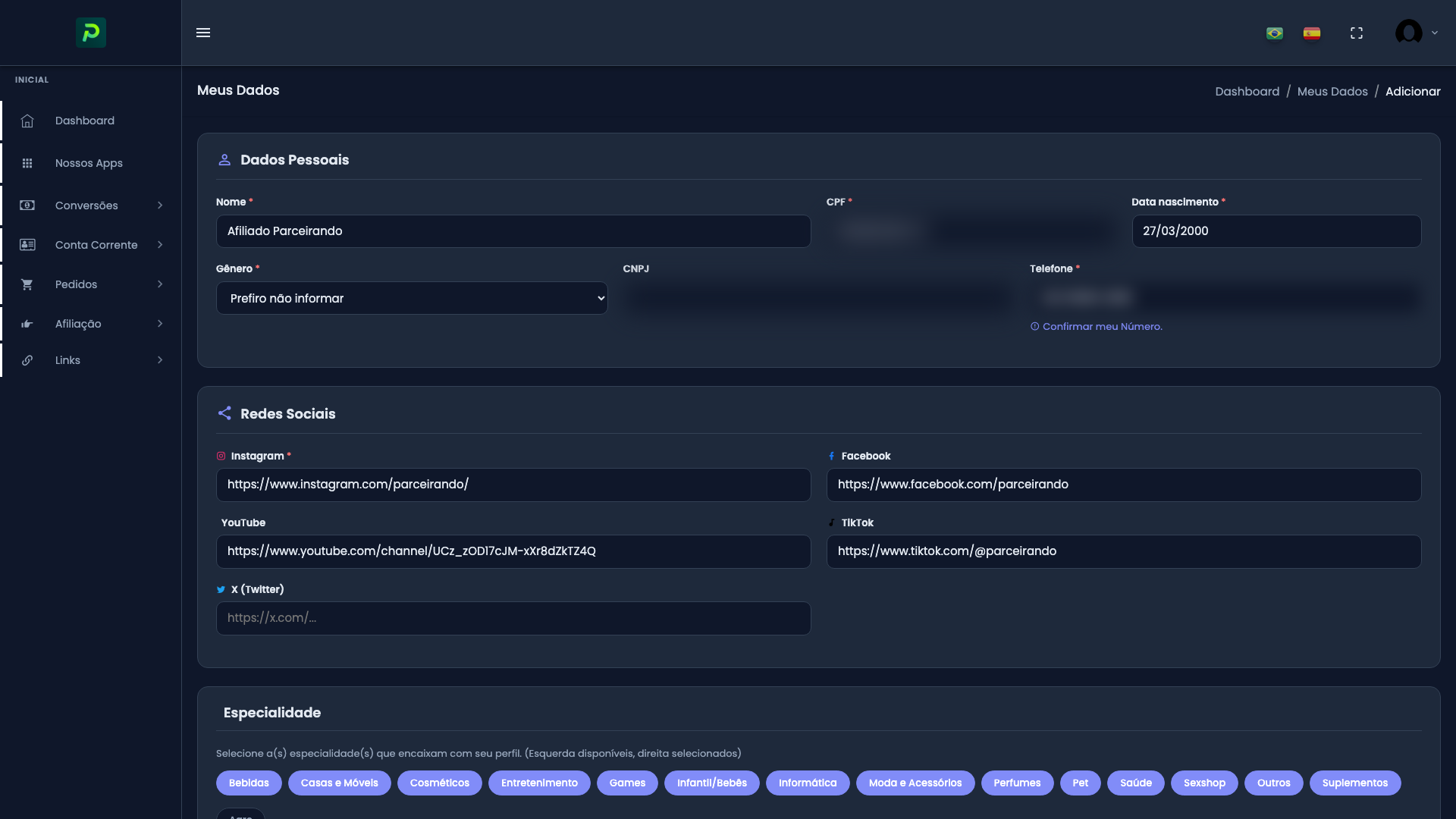Click the hamburger menu icon

point(203,33)
